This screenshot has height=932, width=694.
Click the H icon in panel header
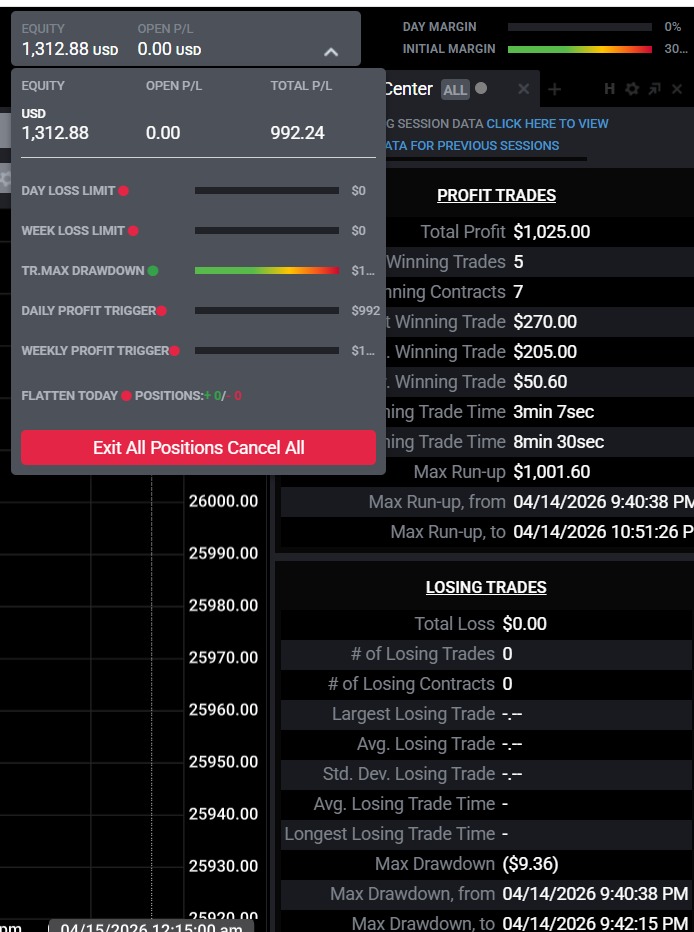(x=609, y=90)
